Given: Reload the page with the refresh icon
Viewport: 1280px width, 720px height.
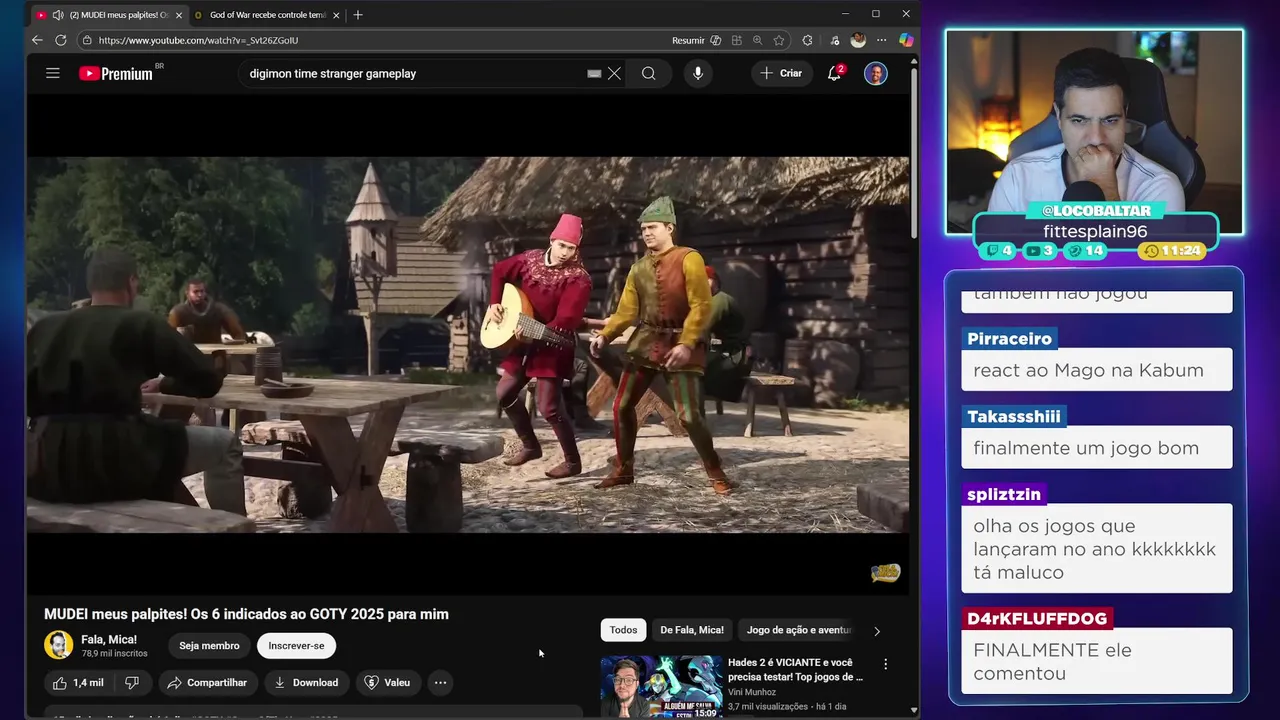Looking at the screenshot, I should point(61,40).
